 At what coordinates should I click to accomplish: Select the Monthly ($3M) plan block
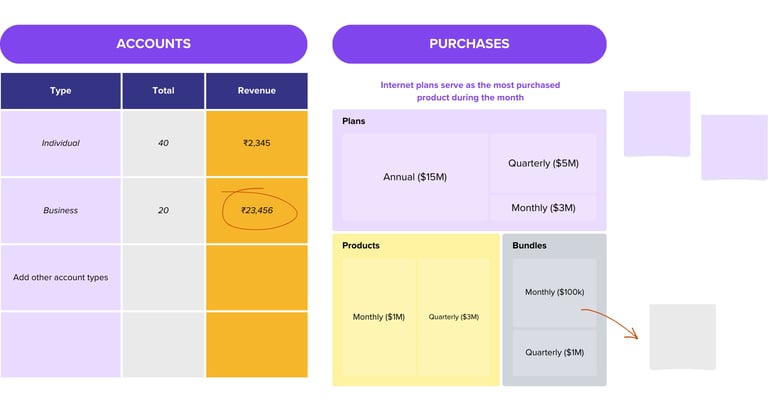click(543, 208)
